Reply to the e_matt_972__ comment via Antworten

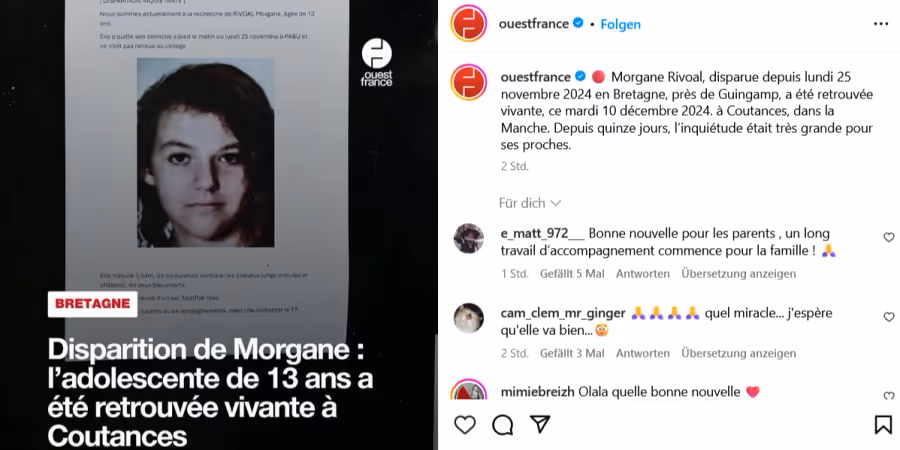coord(643,274)
